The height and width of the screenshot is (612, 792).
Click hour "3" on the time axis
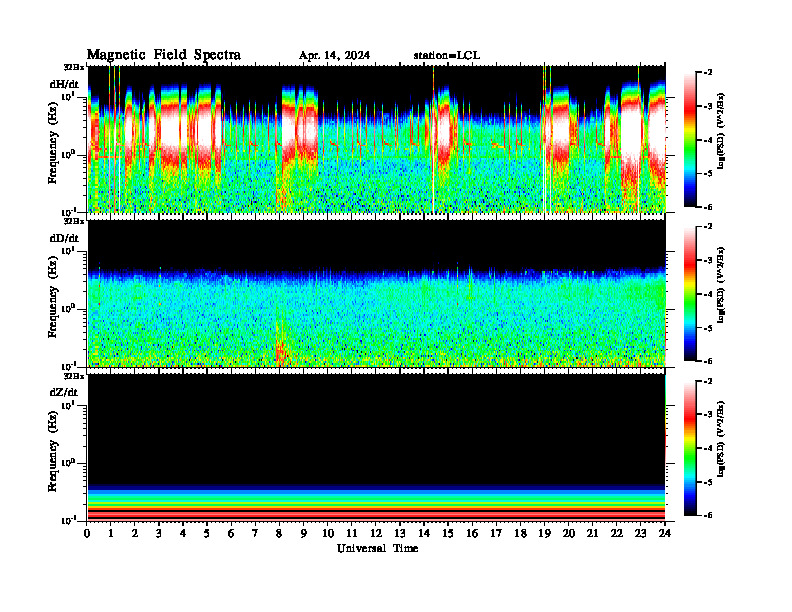point(159,533)
